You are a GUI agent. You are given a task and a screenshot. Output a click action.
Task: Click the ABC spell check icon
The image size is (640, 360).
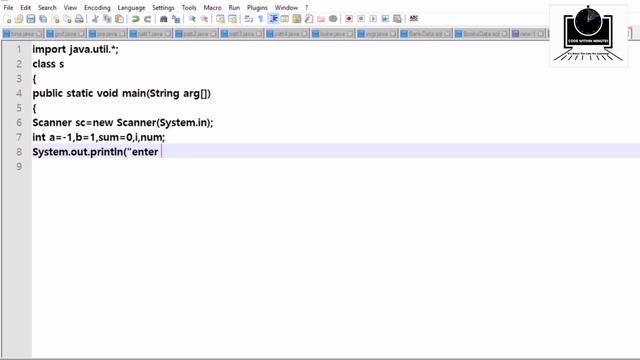[x=413, y=19]
